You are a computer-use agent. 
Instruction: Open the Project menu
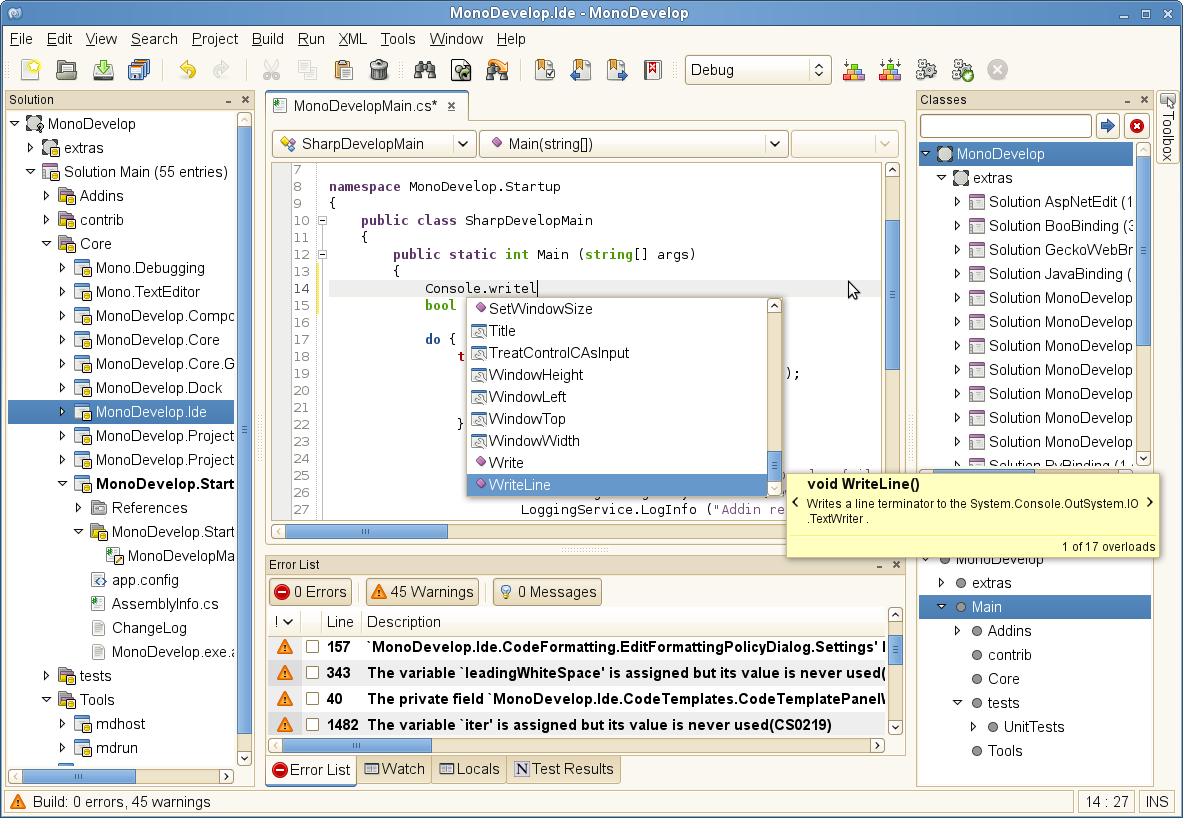(214, 39)
